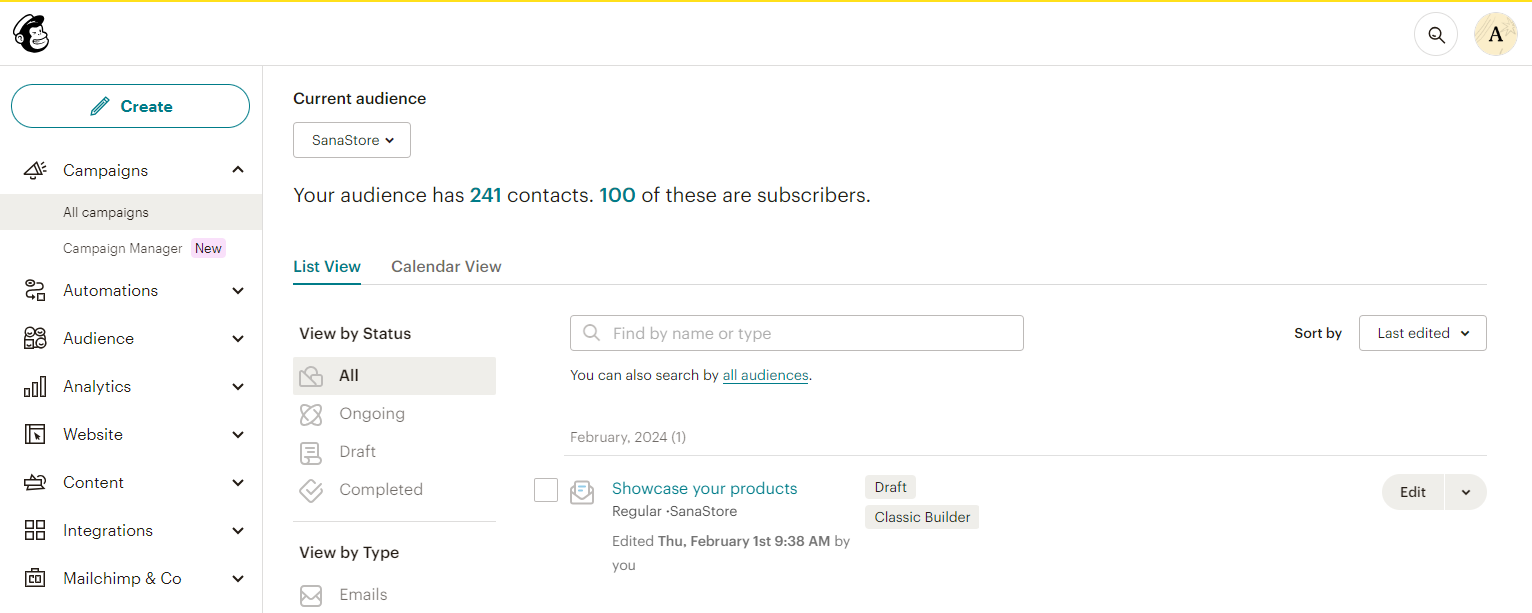1532x613 pixels.
Task: Click the February, 2024 (1) group heading
Action: (628, 437)
